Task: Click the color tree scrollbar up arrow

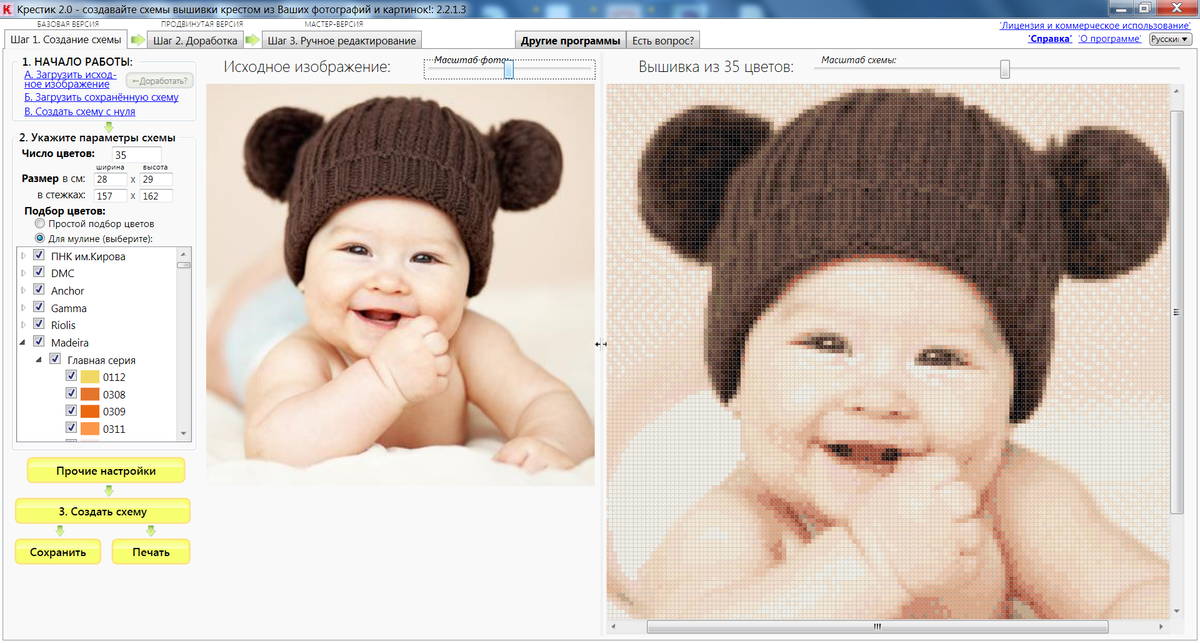Action: [x=184, y=253]
